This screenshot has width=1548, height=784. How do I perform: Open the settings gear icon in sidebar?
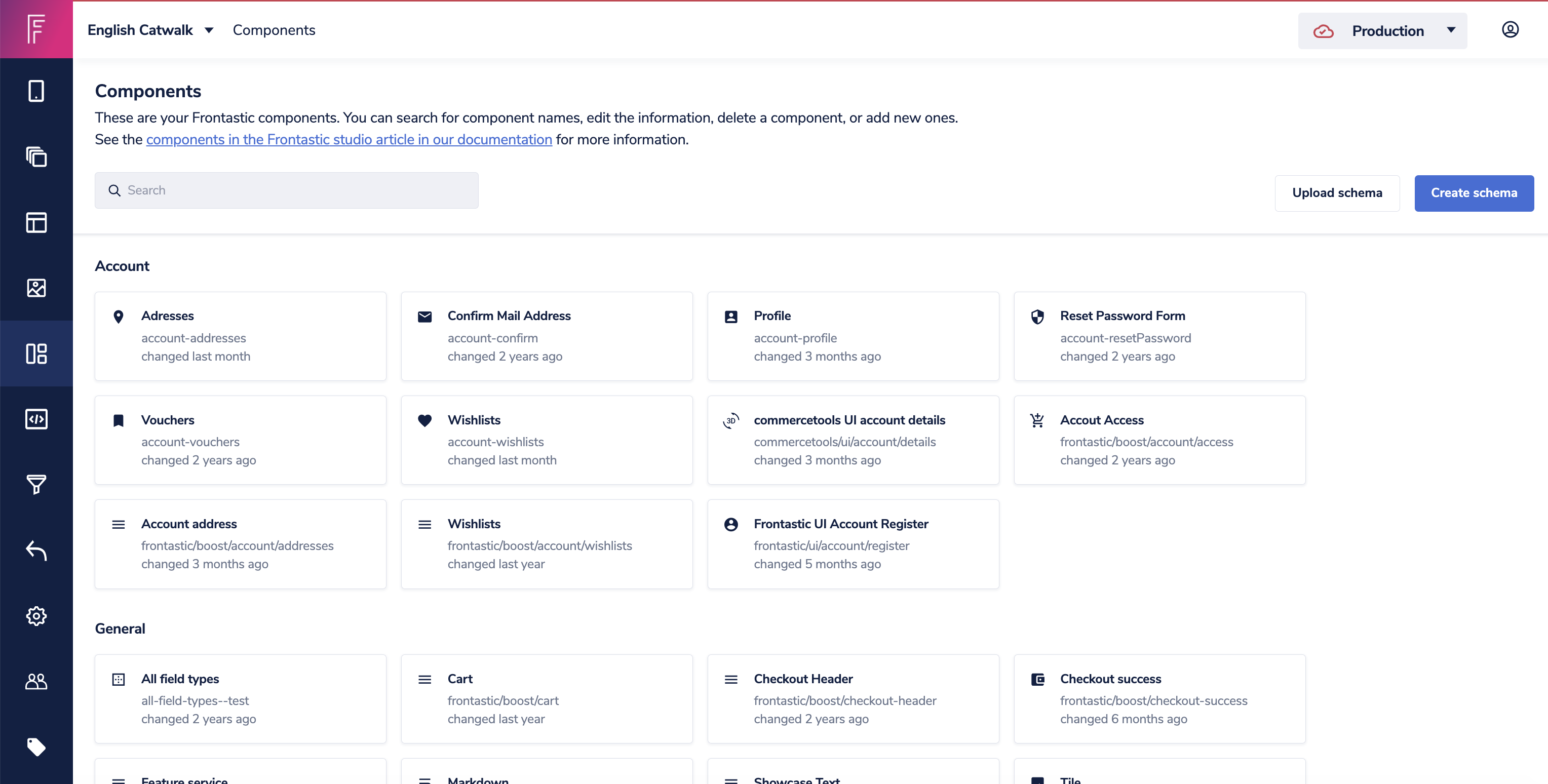click(x=36, y=616)
